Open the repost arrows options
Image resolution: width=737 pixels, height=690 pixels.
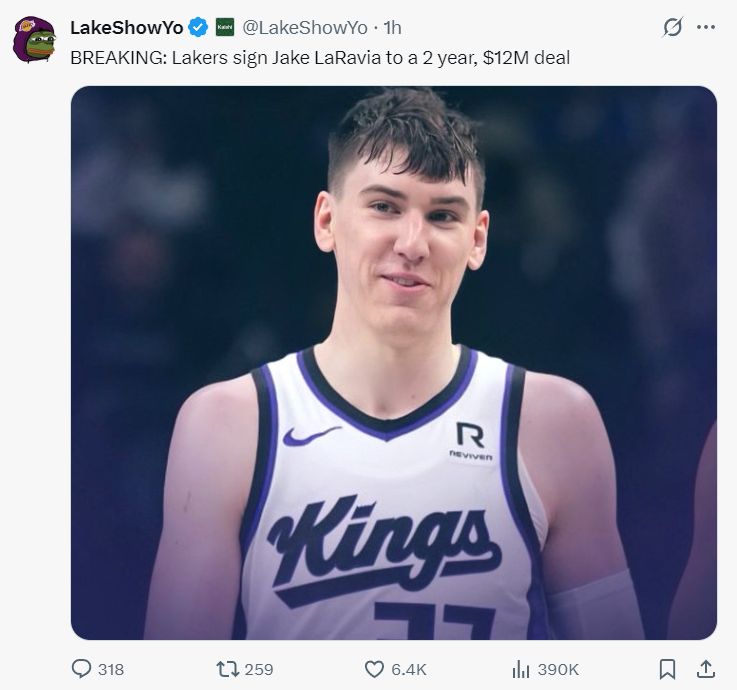click(x=226, y=669)
